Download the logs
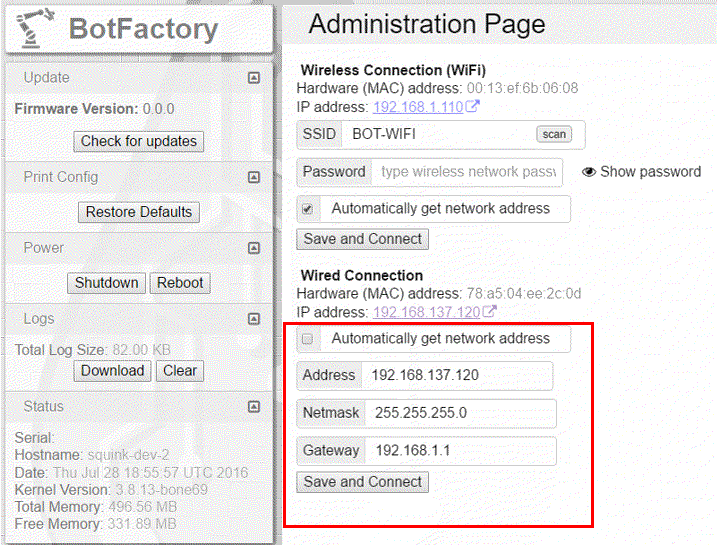717x556 pixels. (112, 371)
